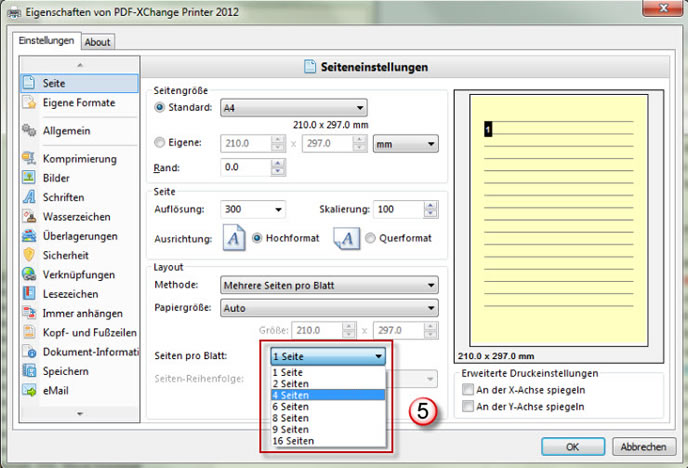
Task: Click the Seite page icon in sidebar
Action: point(29,82)
